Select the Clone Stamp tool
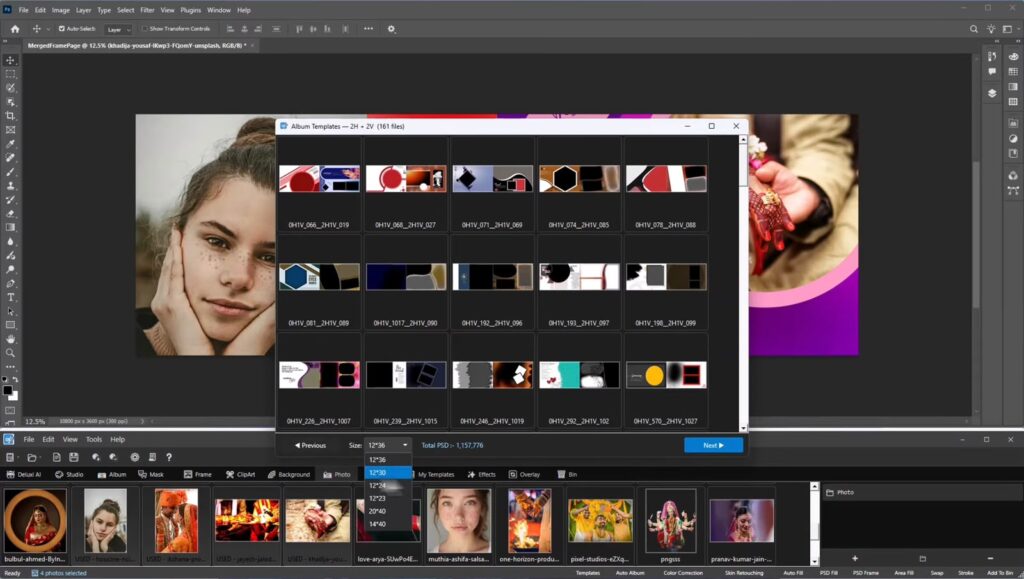The height and width of the screenshot is (579, 1024). (10, 185)
